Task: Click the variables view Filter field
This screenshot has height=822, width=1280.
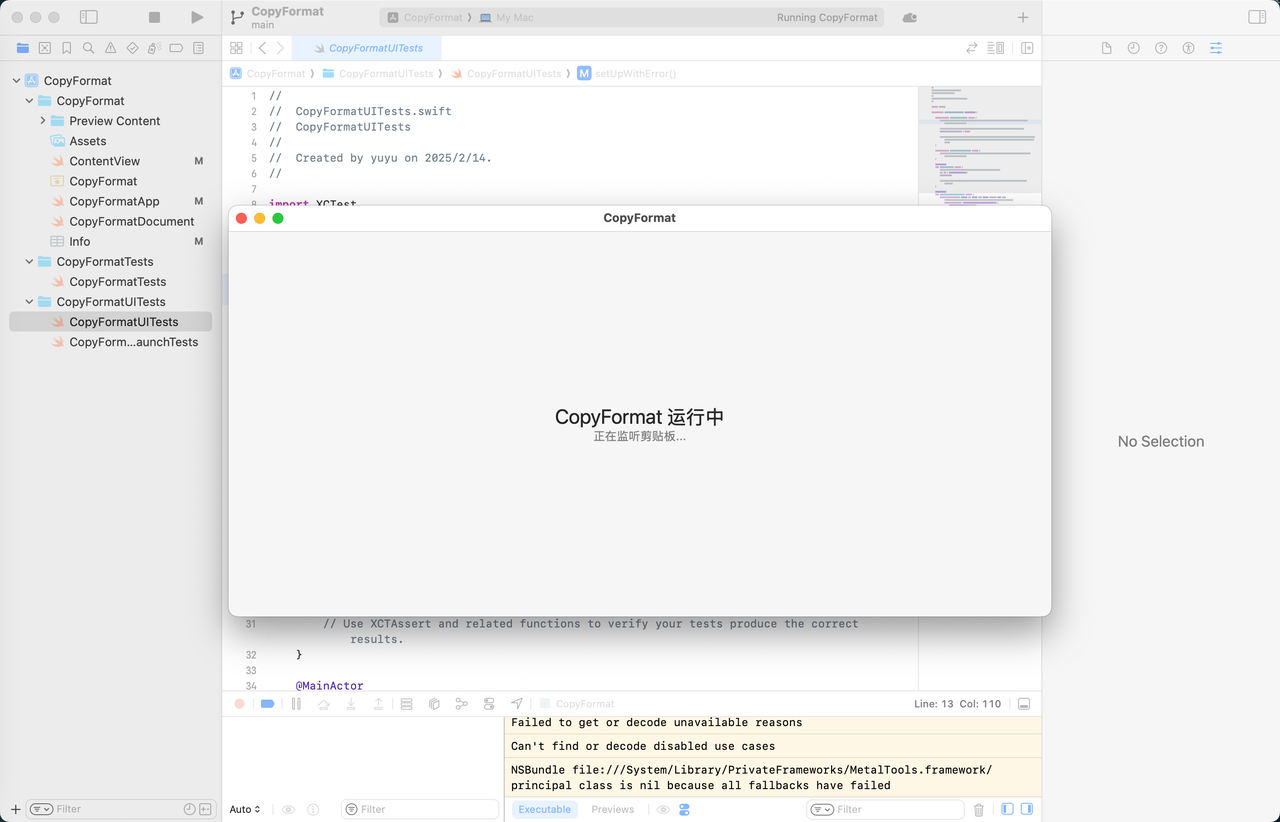Action: point(420,809)
